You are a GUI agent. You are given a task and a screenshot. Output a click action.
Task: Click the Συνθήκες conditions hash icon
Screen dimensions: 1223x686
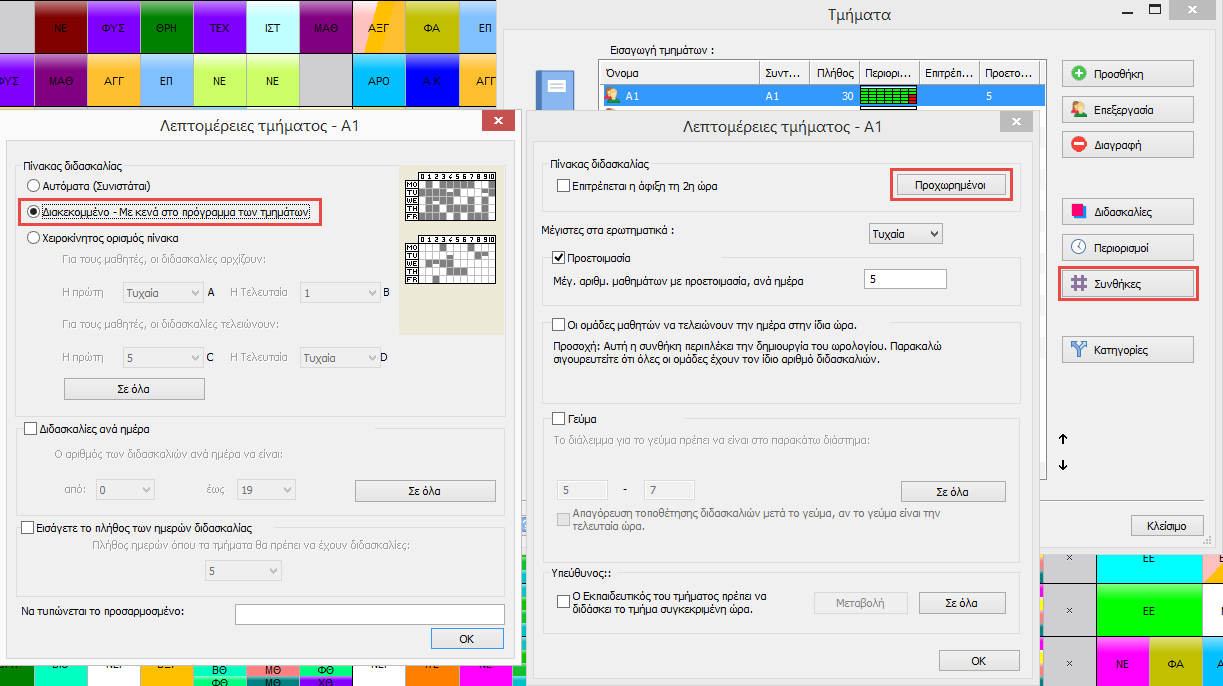tap(1079, 284)
